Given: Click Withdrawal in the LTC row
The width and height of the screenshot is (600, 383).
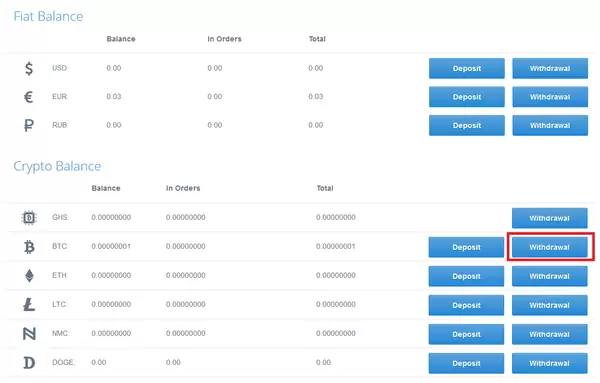Looking at the screenshot, I should tap(549, 305).
